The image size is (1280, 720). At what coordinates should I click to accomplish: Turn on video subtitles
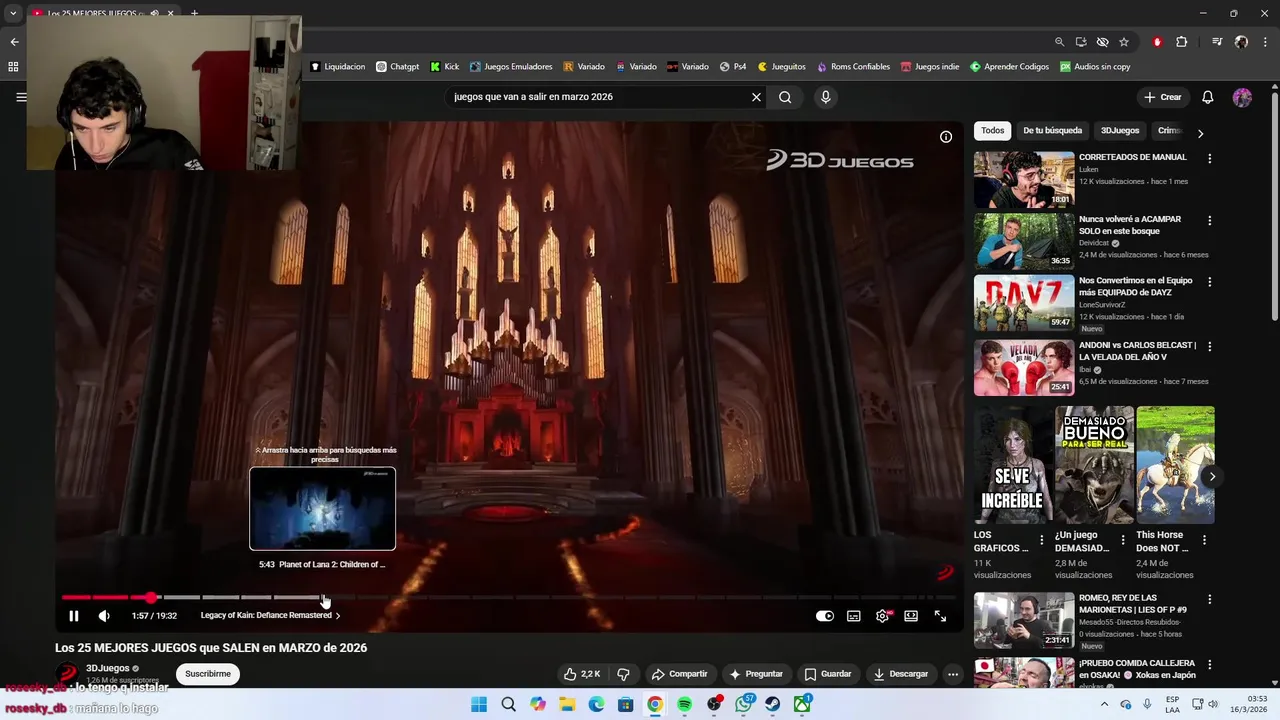click(x=854, y=616)
